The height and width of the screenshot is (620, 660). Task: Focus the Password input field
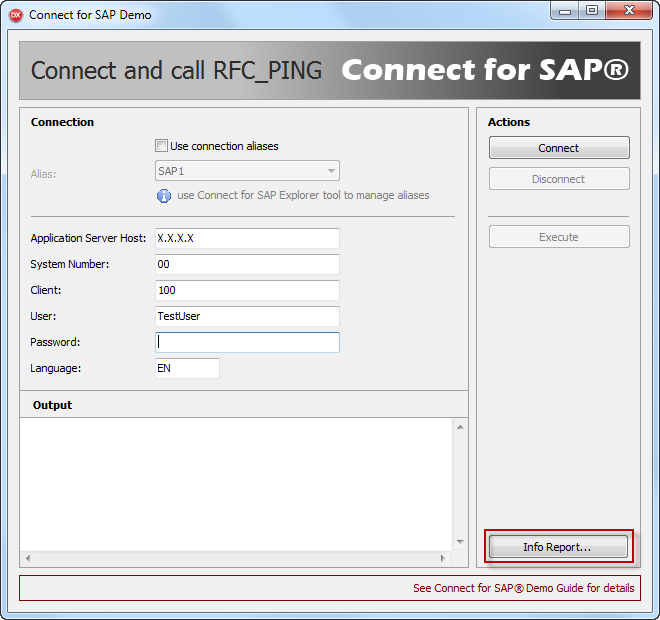coord(247,342)
